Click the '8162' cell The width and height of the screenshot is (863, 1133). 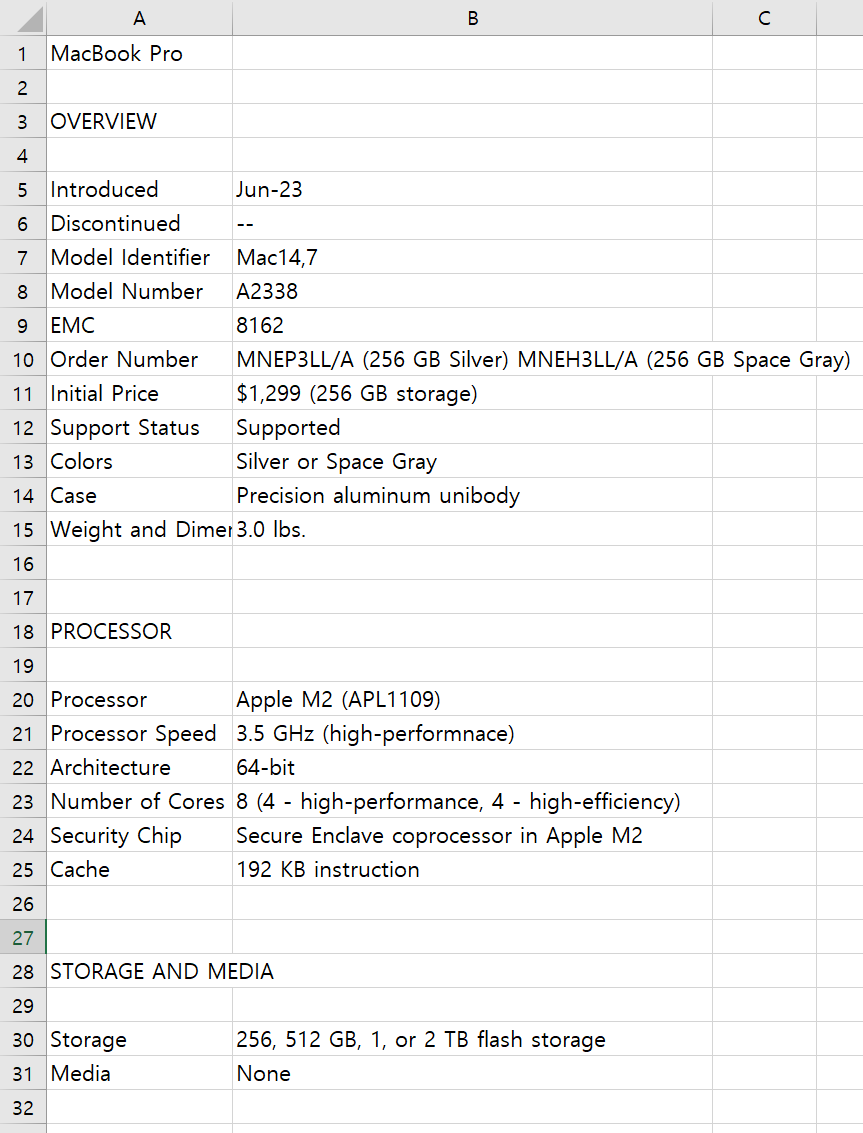click(x=472, y=325)
